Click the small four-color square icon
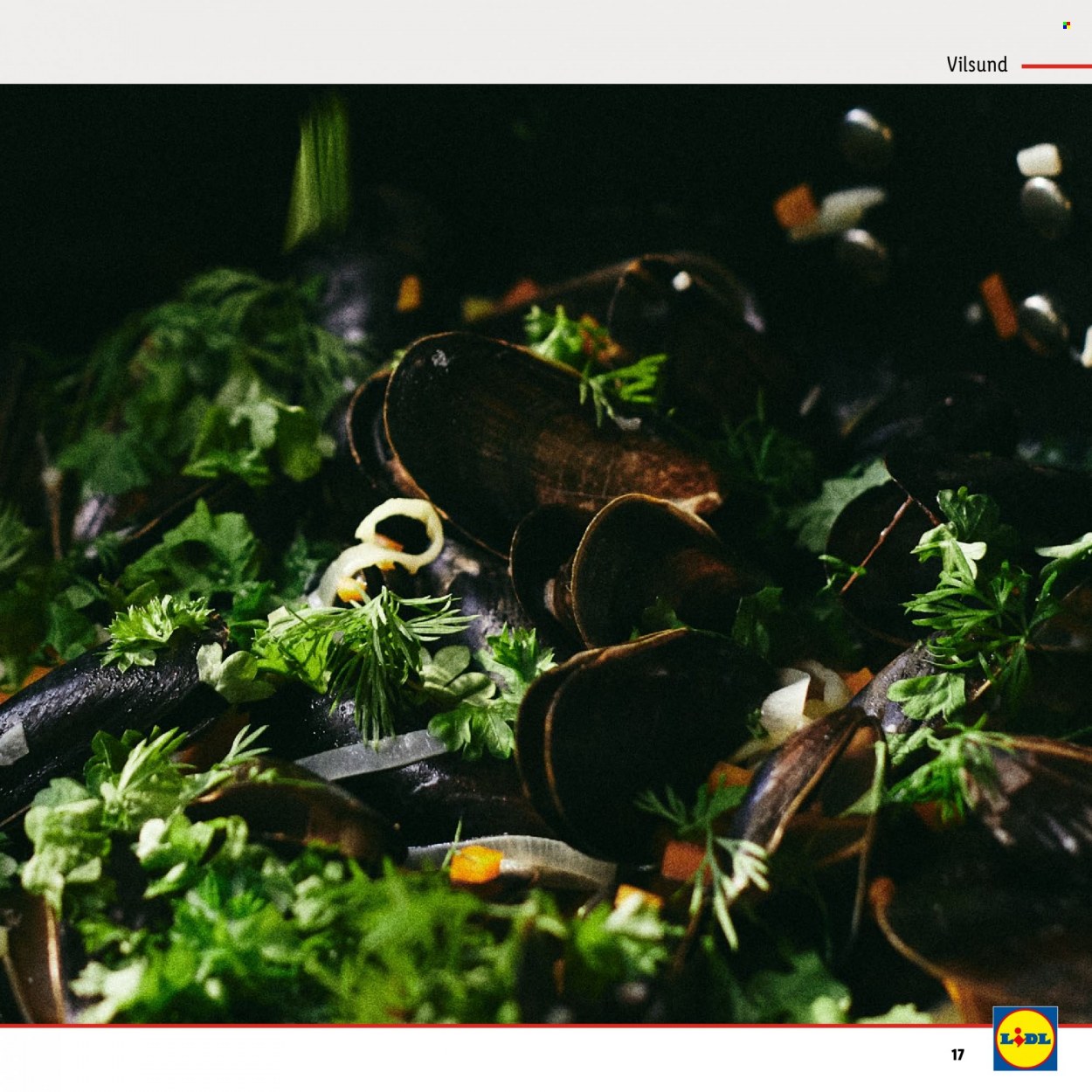 pos(1066,25)
